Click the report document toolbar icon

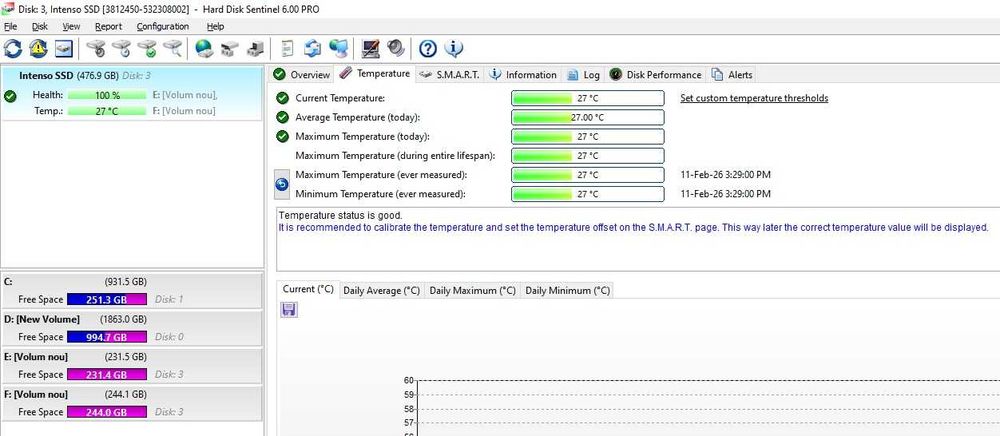(288, 48)
